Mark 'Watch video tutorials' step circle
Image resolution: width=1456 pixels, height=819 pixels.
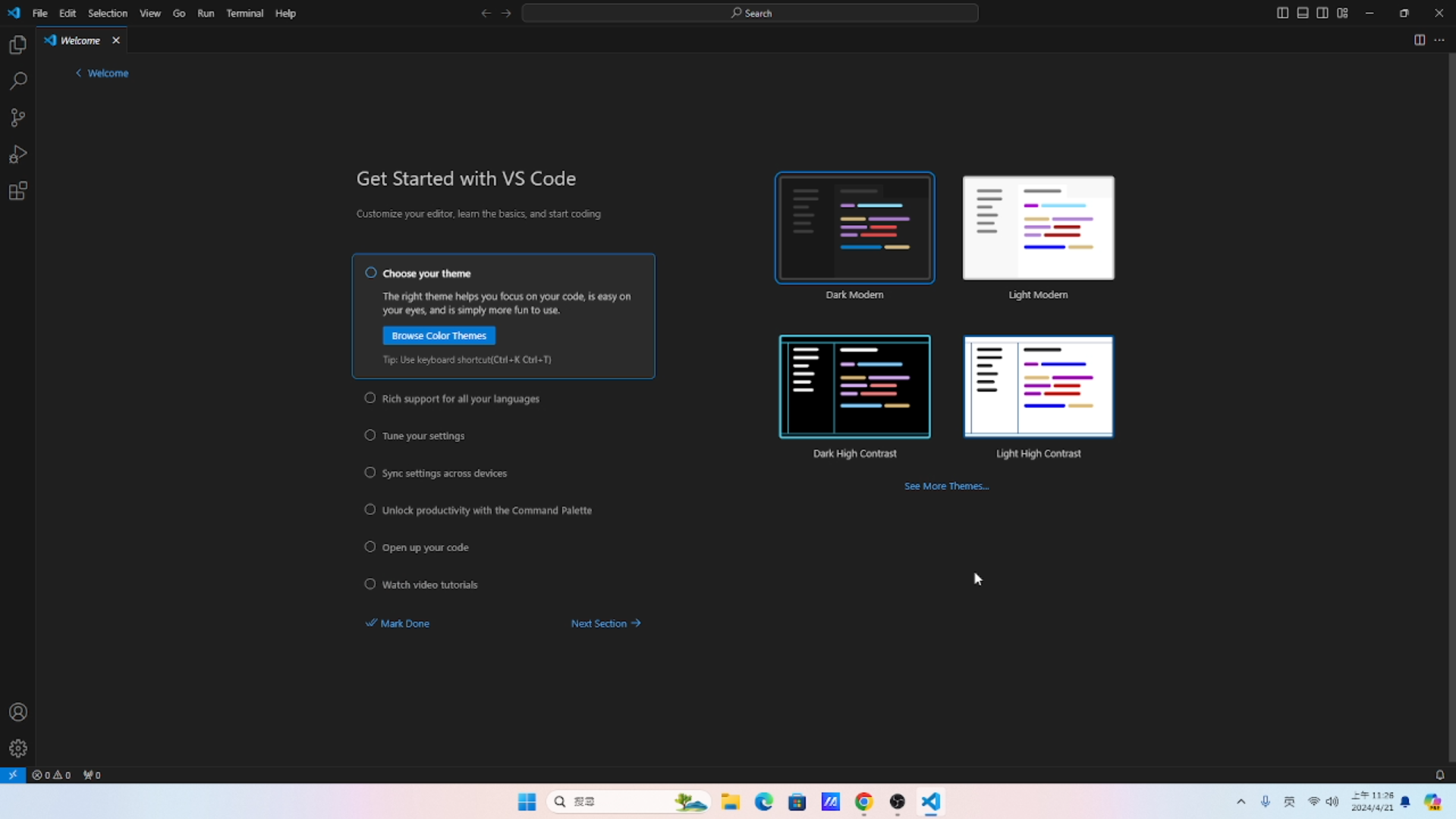[x=370, y=584]
